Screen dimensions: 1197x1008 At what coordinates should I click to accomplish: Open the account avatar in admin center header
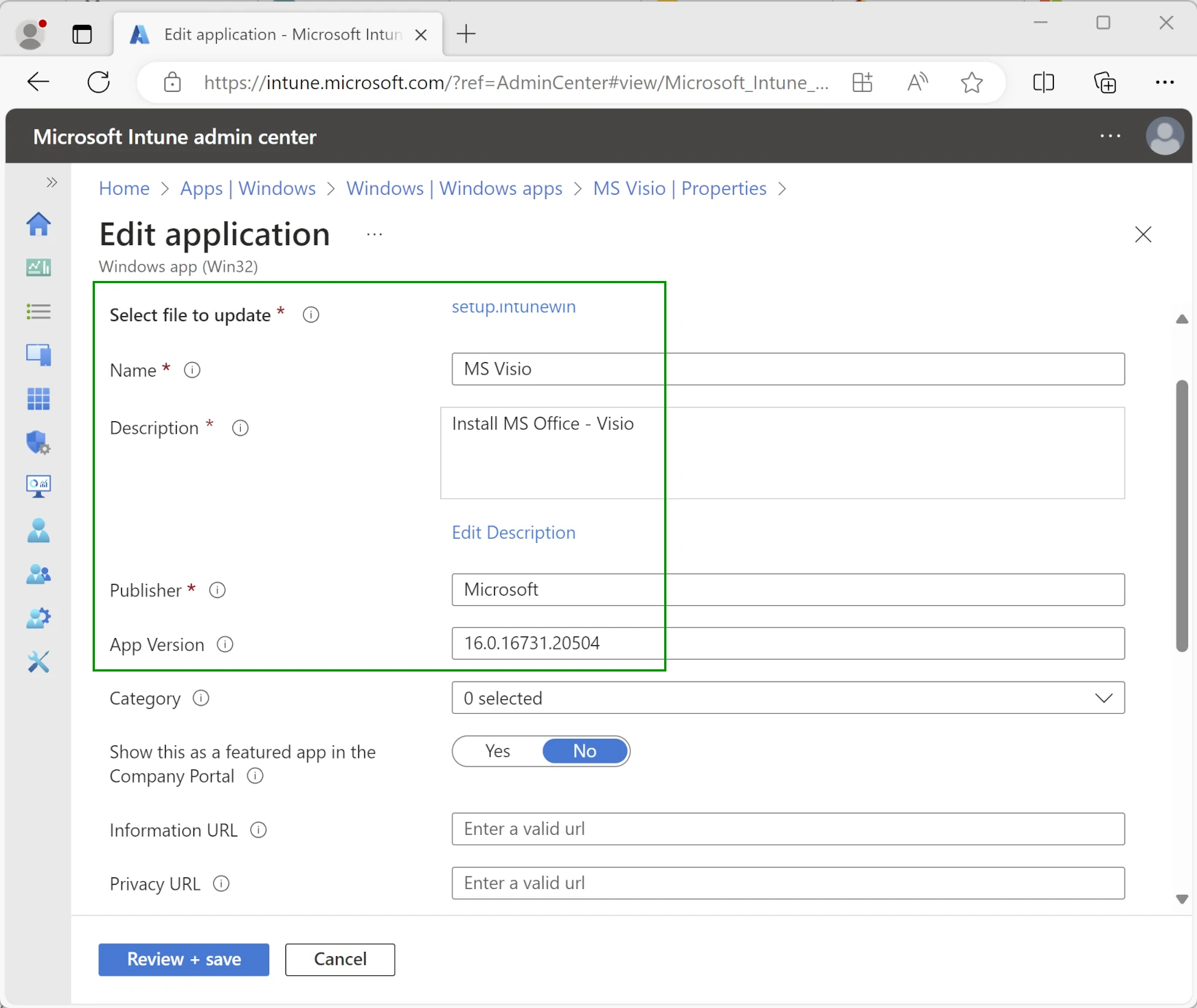pos(1165,136)
